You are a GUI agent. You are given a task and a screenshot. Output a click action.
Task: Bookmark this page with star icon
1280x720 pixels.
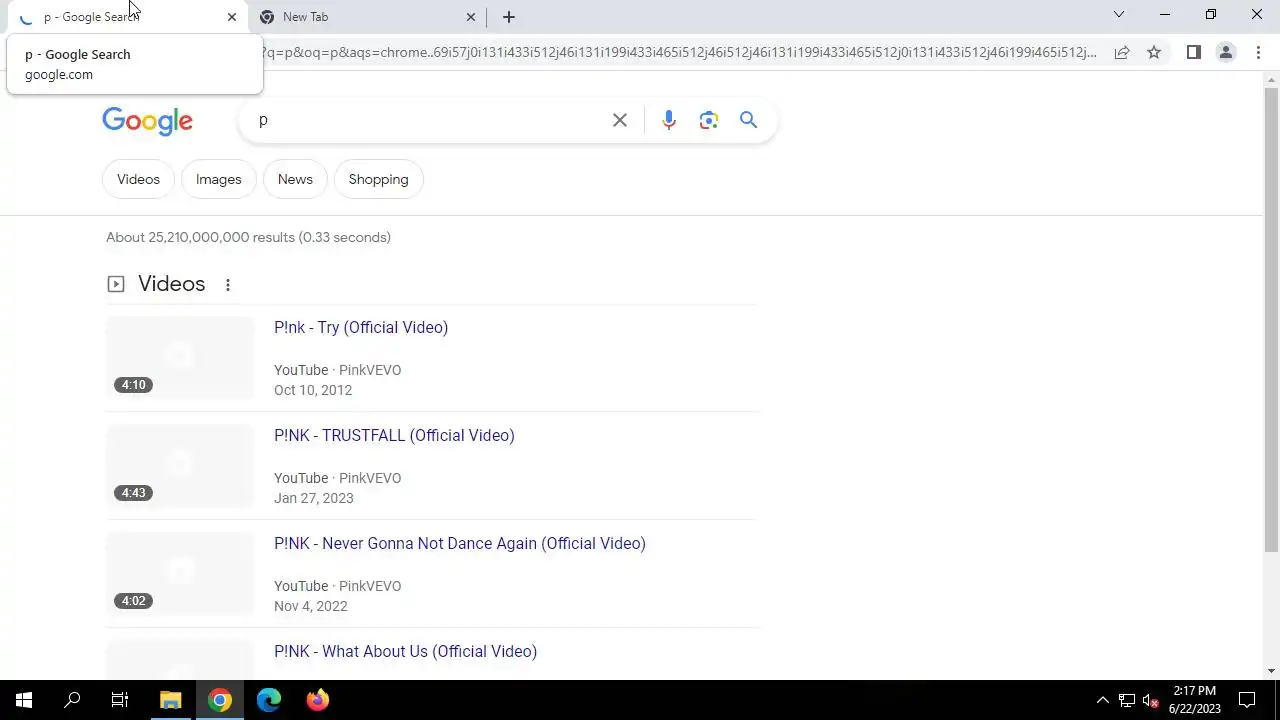[x=1154, y=52]
